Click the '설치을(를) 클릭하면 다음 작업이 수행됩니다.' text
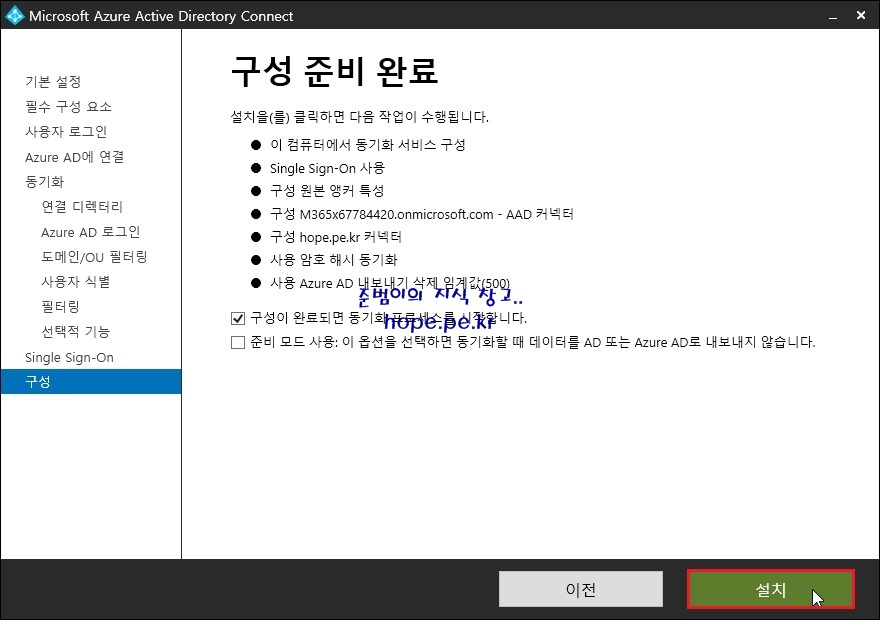Viewport: 880px width, 620px height. [x=360, y=117]
